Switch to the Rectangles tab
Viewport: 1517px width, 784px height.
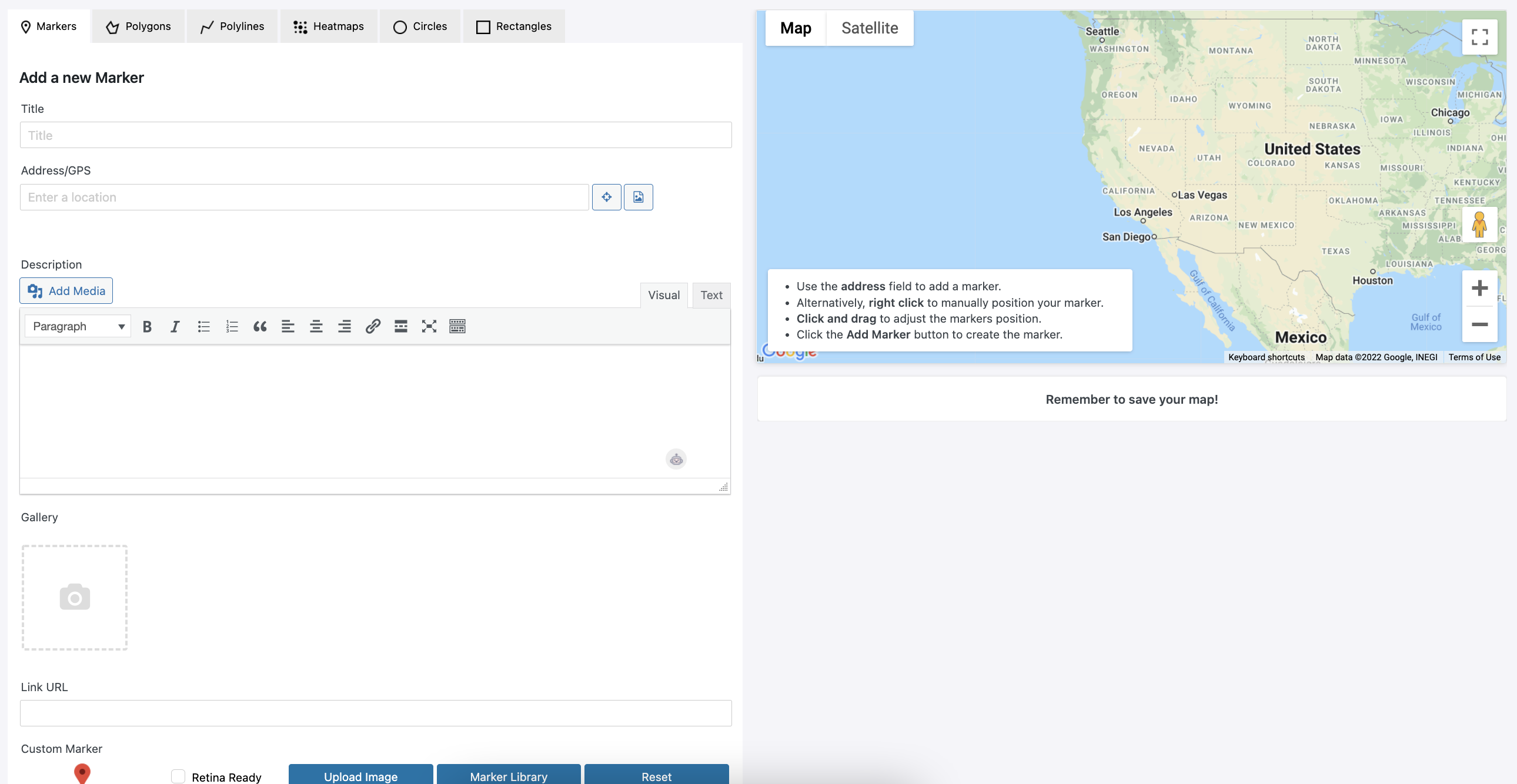[514, 26]
